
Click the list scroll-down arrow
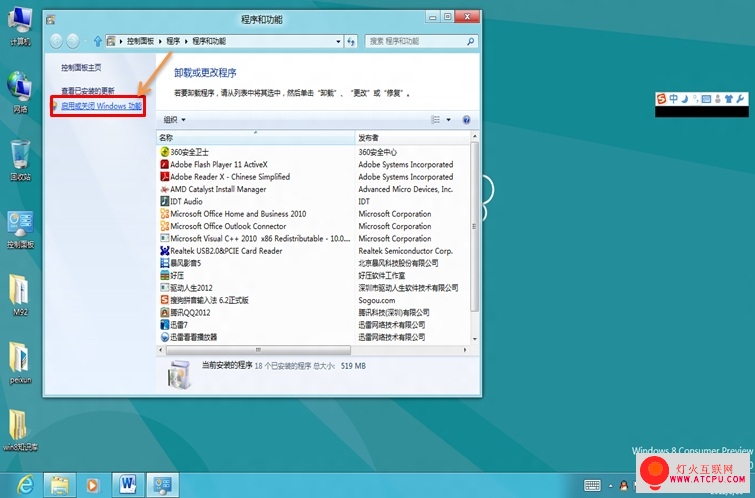pyautogui.click(x=475, y=339)
